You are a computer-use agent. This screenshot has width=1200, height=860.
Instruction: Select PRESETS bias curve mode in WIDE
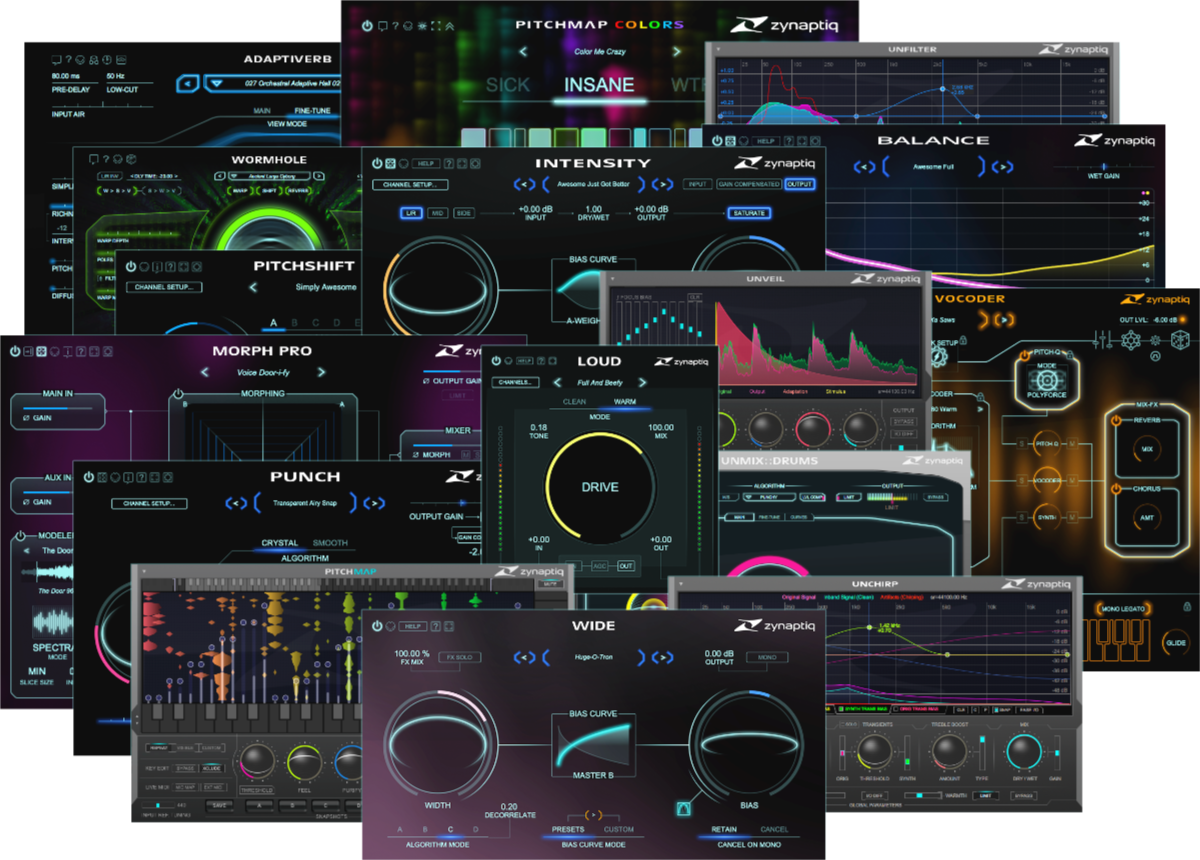click(568, 829)
